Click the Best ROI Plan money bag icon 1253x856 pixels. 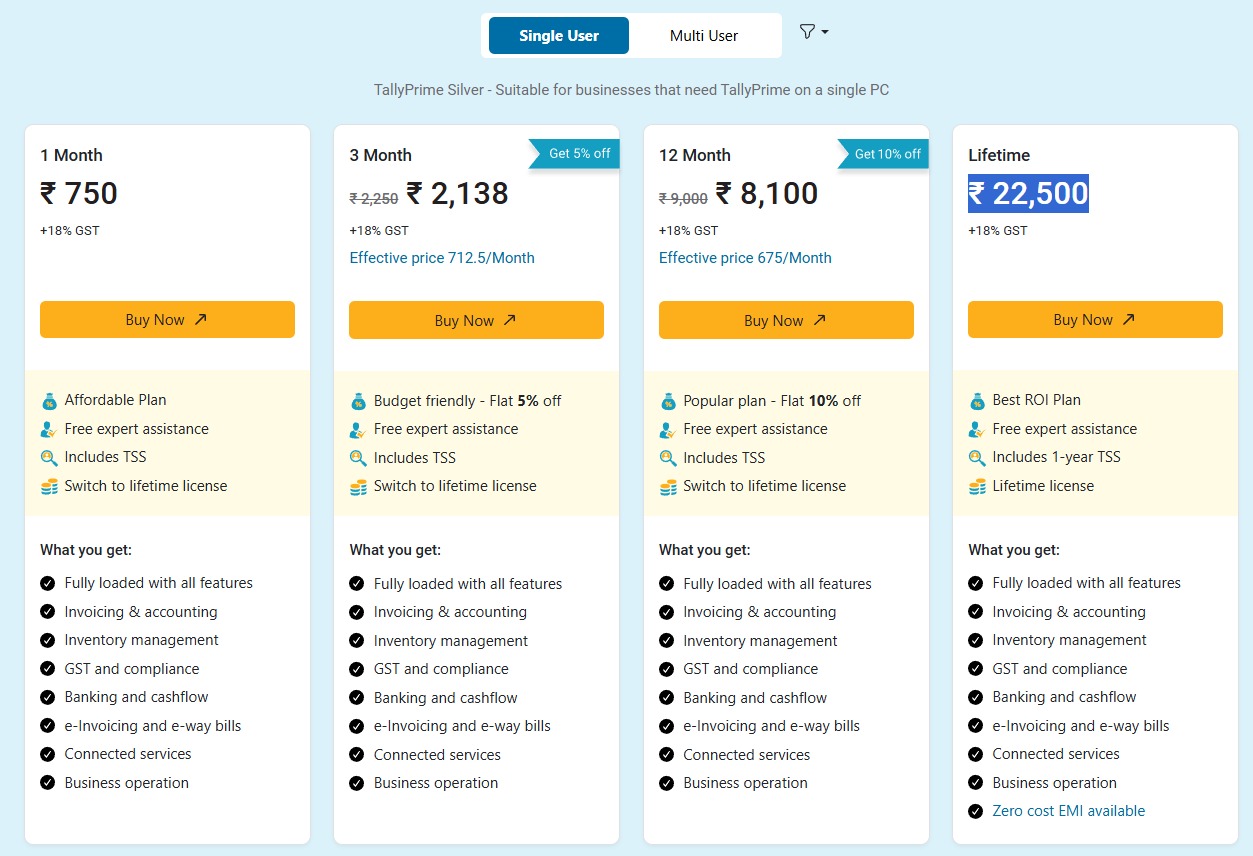pyautogui.click(x=977, y=401)
